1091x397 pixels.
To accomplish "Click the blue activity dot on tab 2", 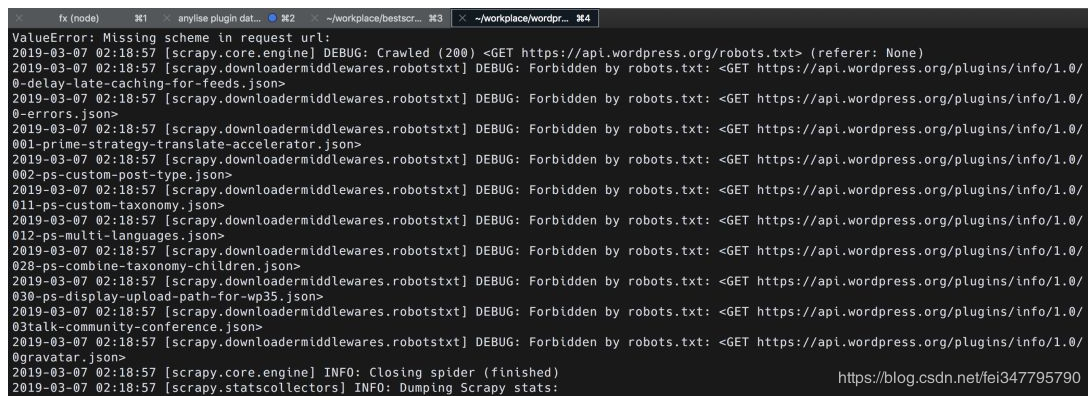I will (x=272, y=19).
